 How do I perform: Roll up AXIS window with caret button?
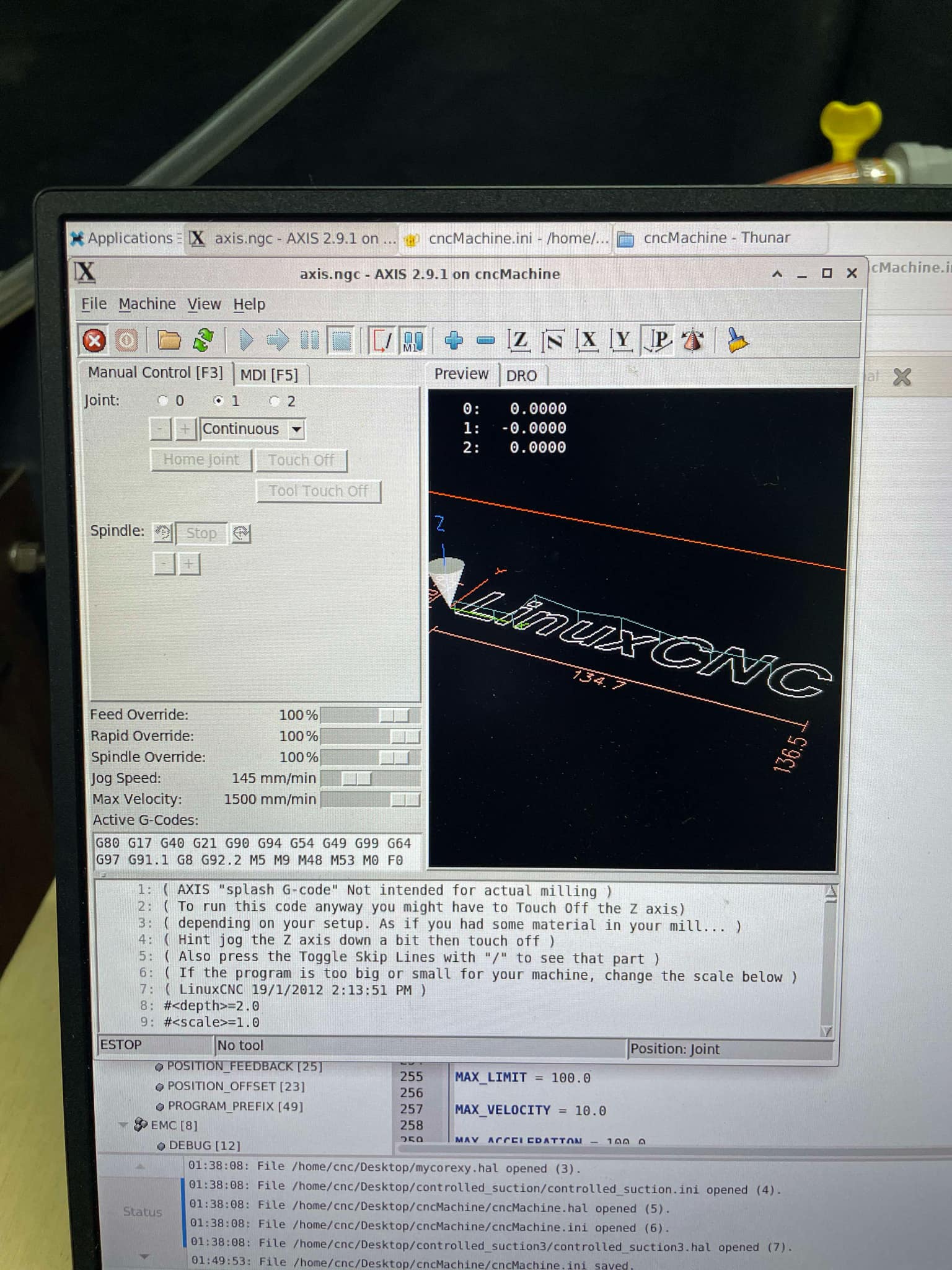pyautogui.click(x=777, y=273)
